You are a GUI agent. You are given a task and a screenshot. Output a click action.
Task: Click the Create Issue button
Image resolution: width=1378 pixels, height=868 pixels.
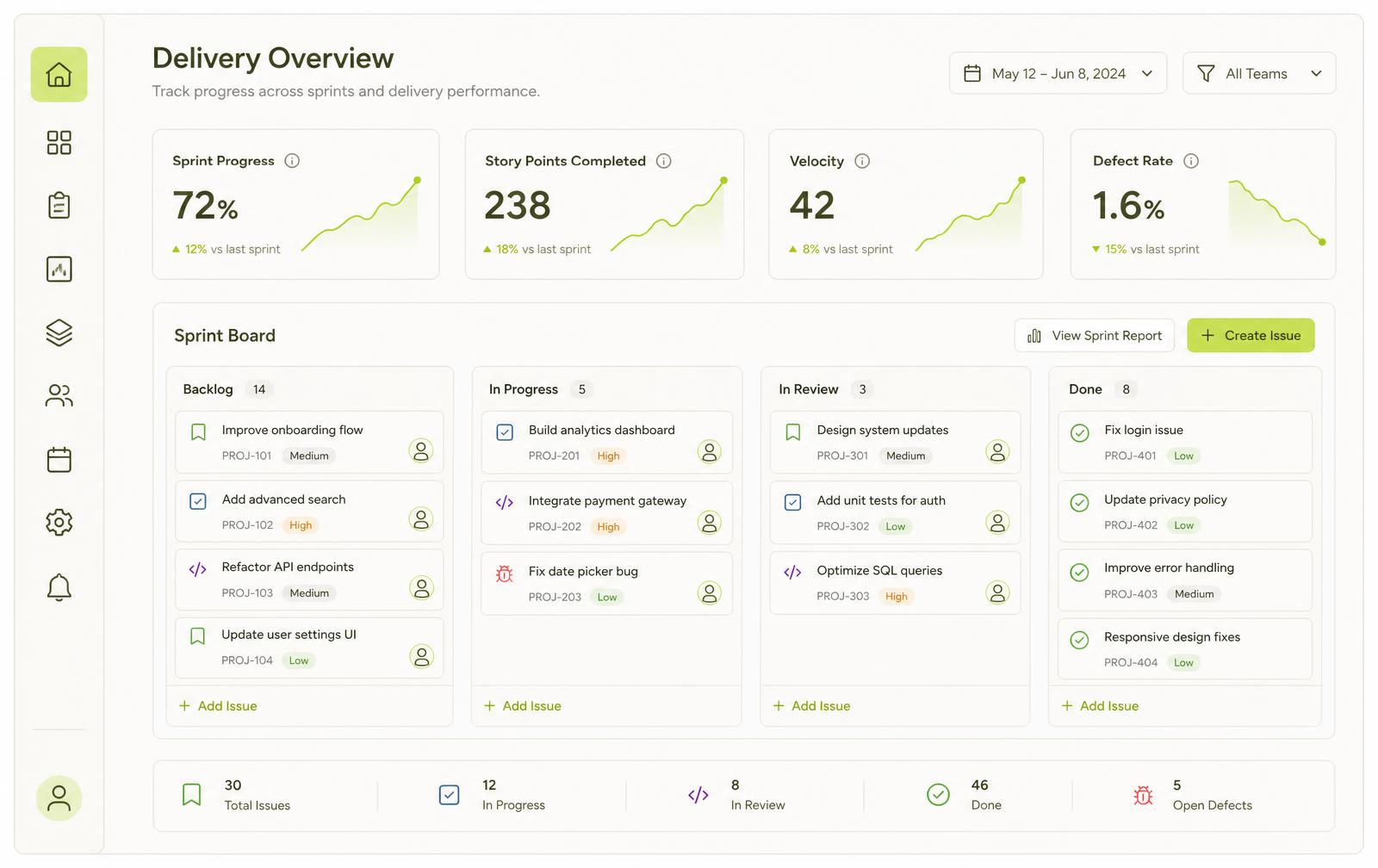(1251, 336)
